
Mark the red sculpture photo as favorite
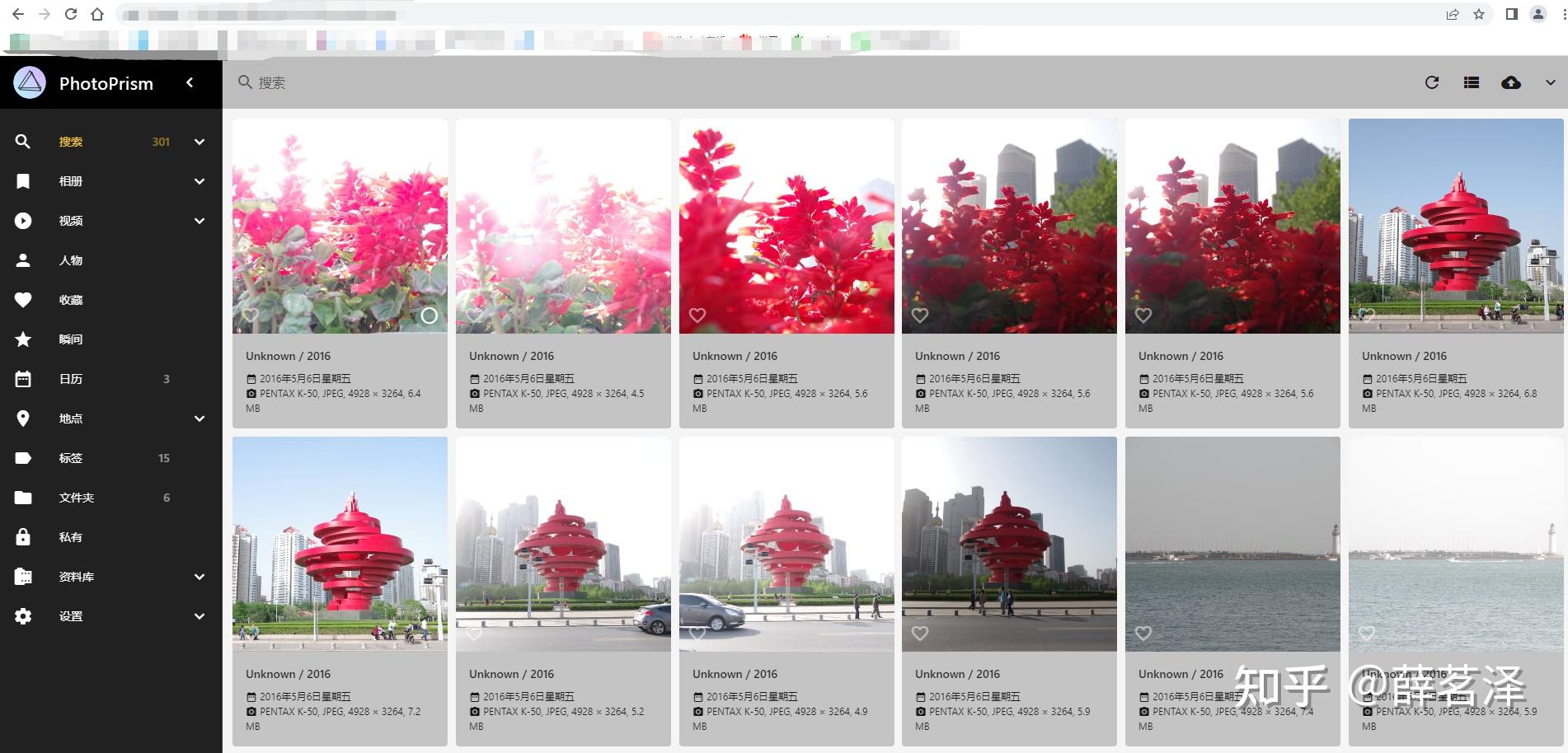1367,315
